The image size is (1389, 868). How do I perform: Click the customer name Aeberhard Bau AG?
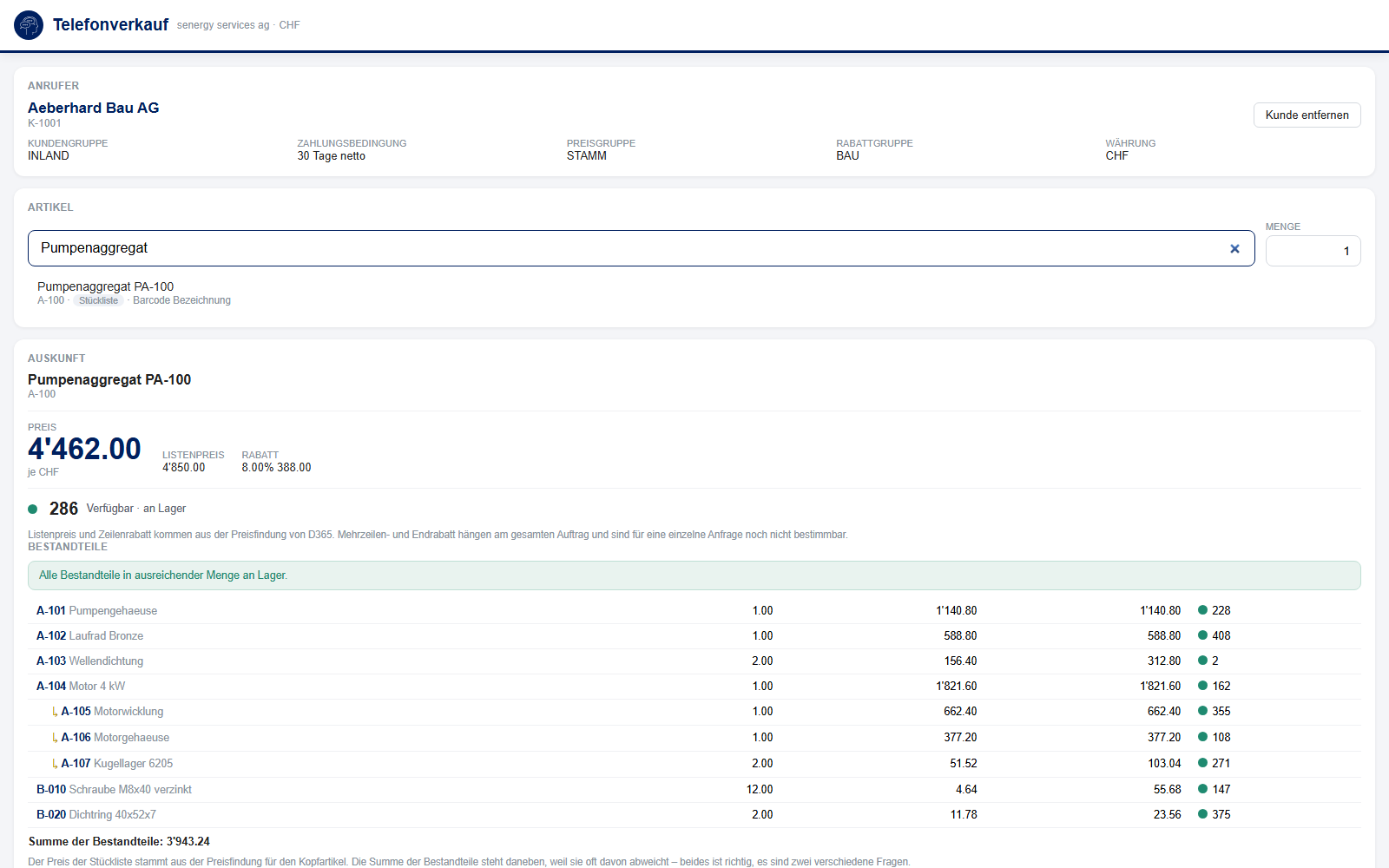click(93, 108)
